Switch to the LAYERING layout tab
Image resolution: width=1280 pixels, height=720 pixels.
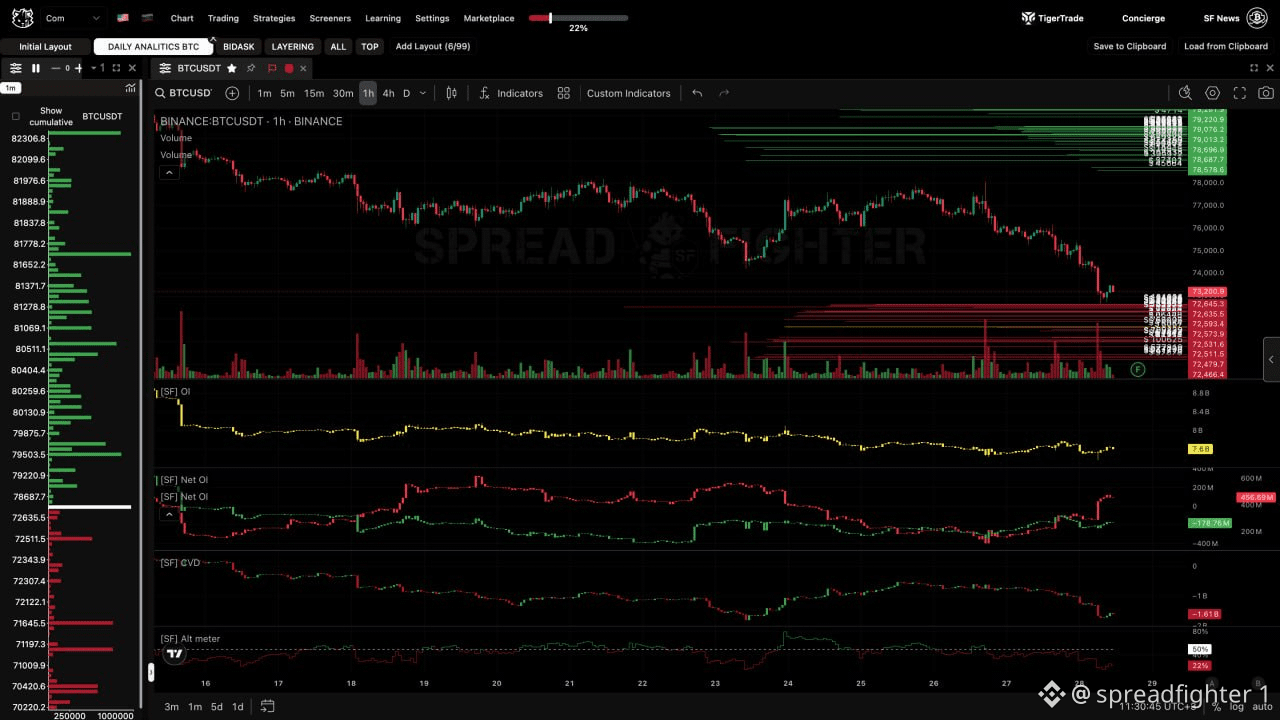pyautogui.click(x=292, y=47)
